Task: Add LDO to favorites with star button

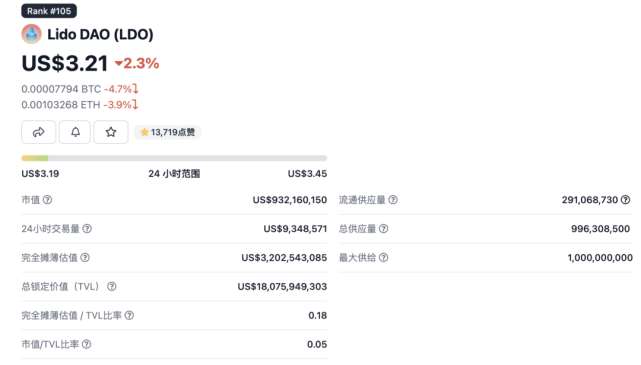Action: click(x=111, y=132)
